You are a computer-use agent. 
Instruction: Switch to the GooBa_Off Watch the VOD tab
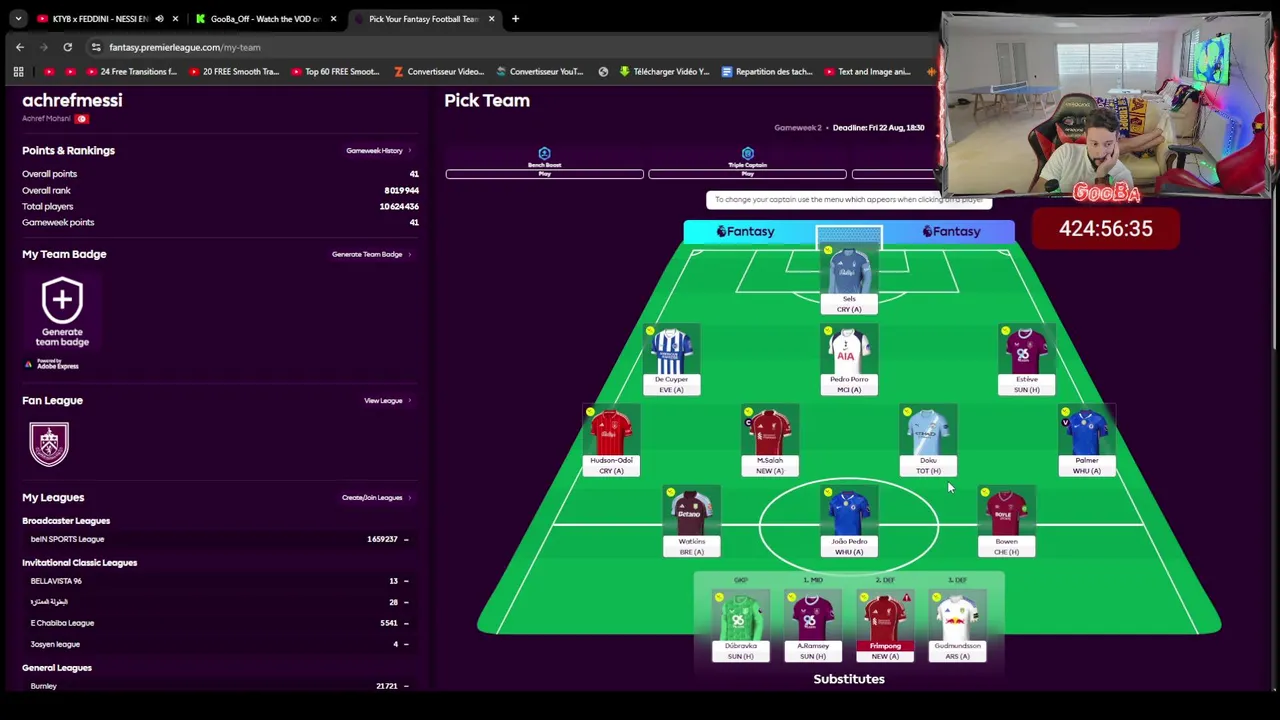coord(264,19)
